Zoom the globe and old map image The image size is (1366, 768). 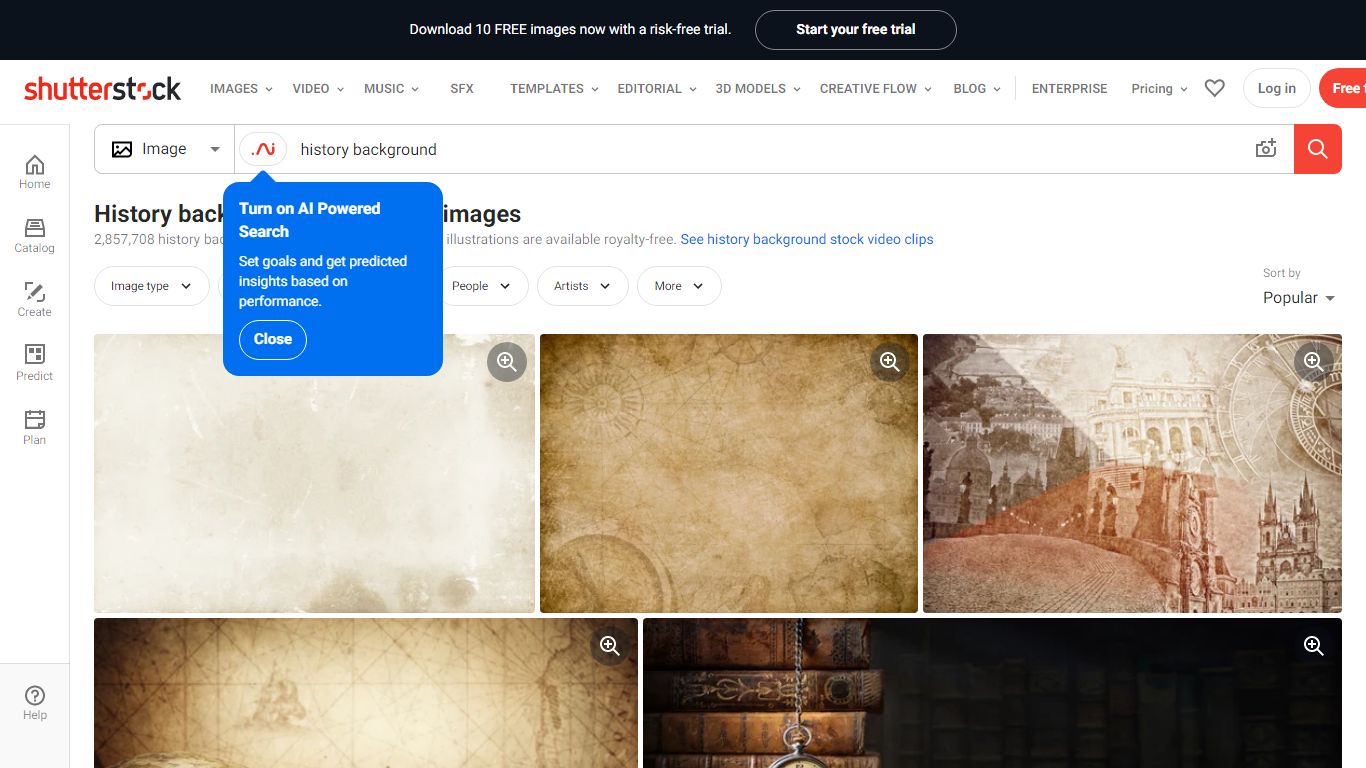[610, 646]
